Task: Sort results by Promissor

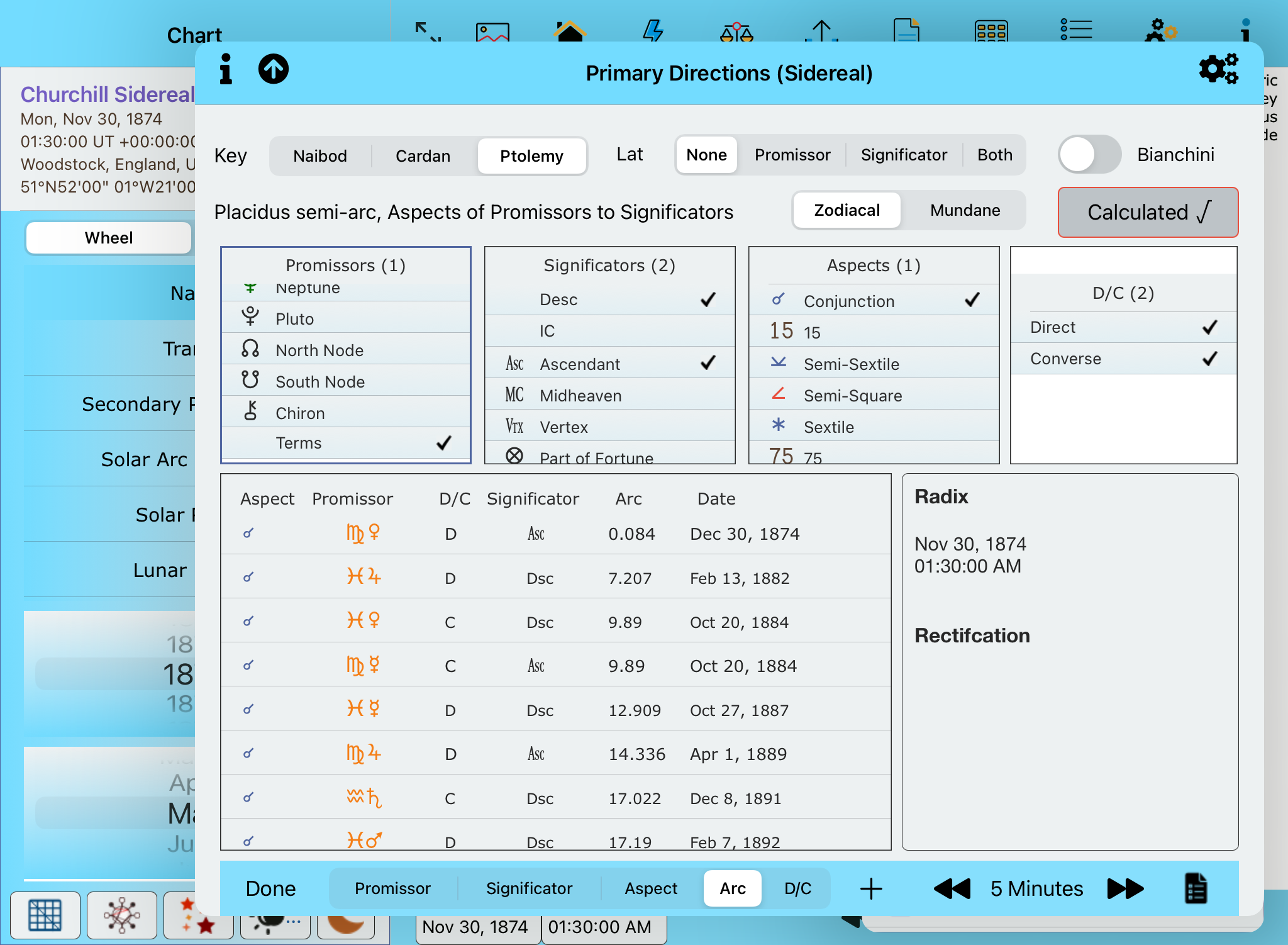Action: (392, 888)
